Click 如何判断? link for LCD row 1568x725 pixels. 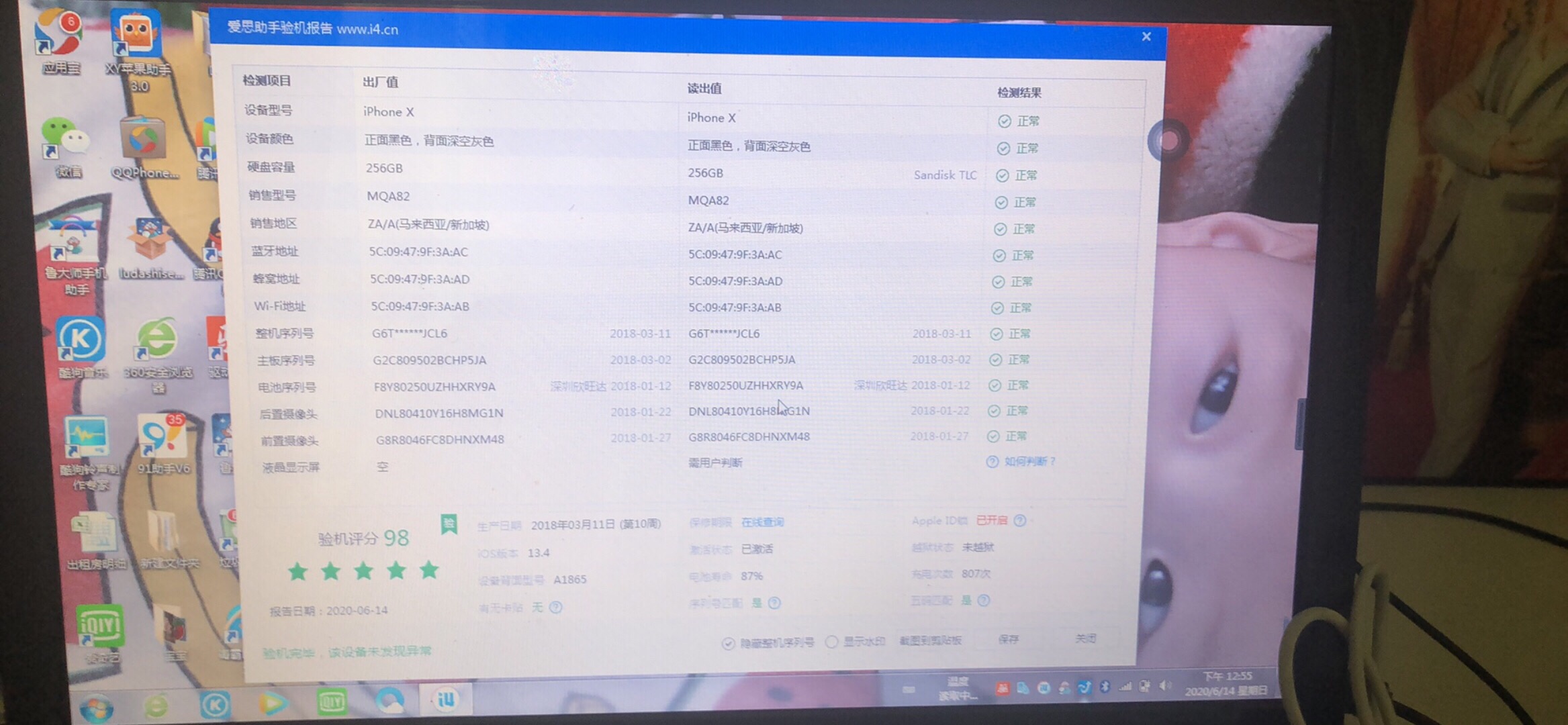click(x=1029, y=461)
